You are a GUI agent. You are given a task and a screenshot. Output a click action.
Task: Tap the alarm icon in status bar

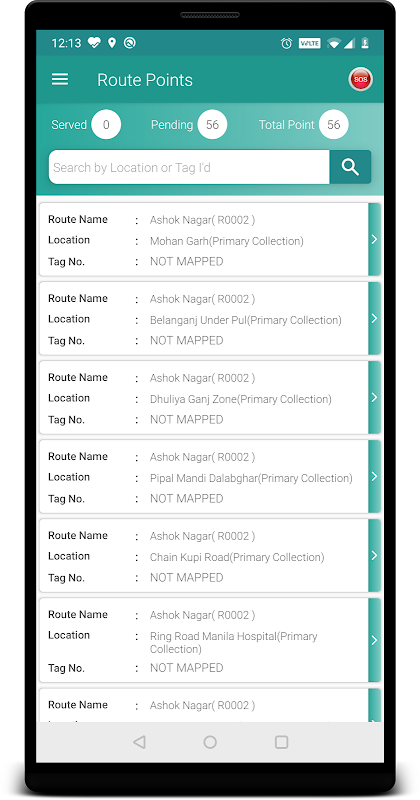click(286, 43)
